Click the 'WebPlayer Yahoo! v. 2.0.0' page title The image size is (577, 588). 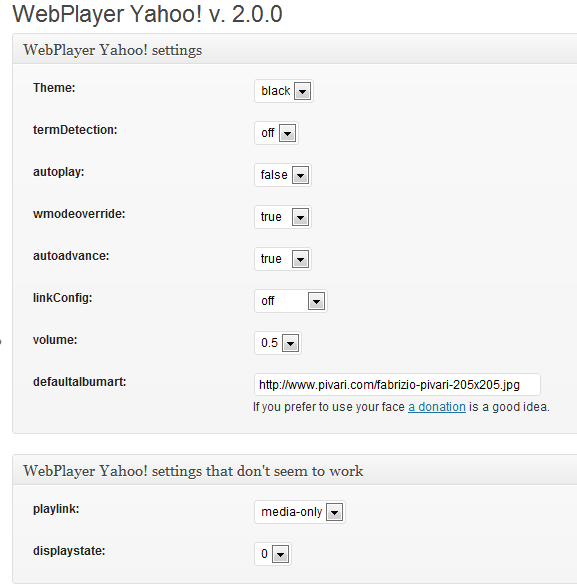click(147, 14)
